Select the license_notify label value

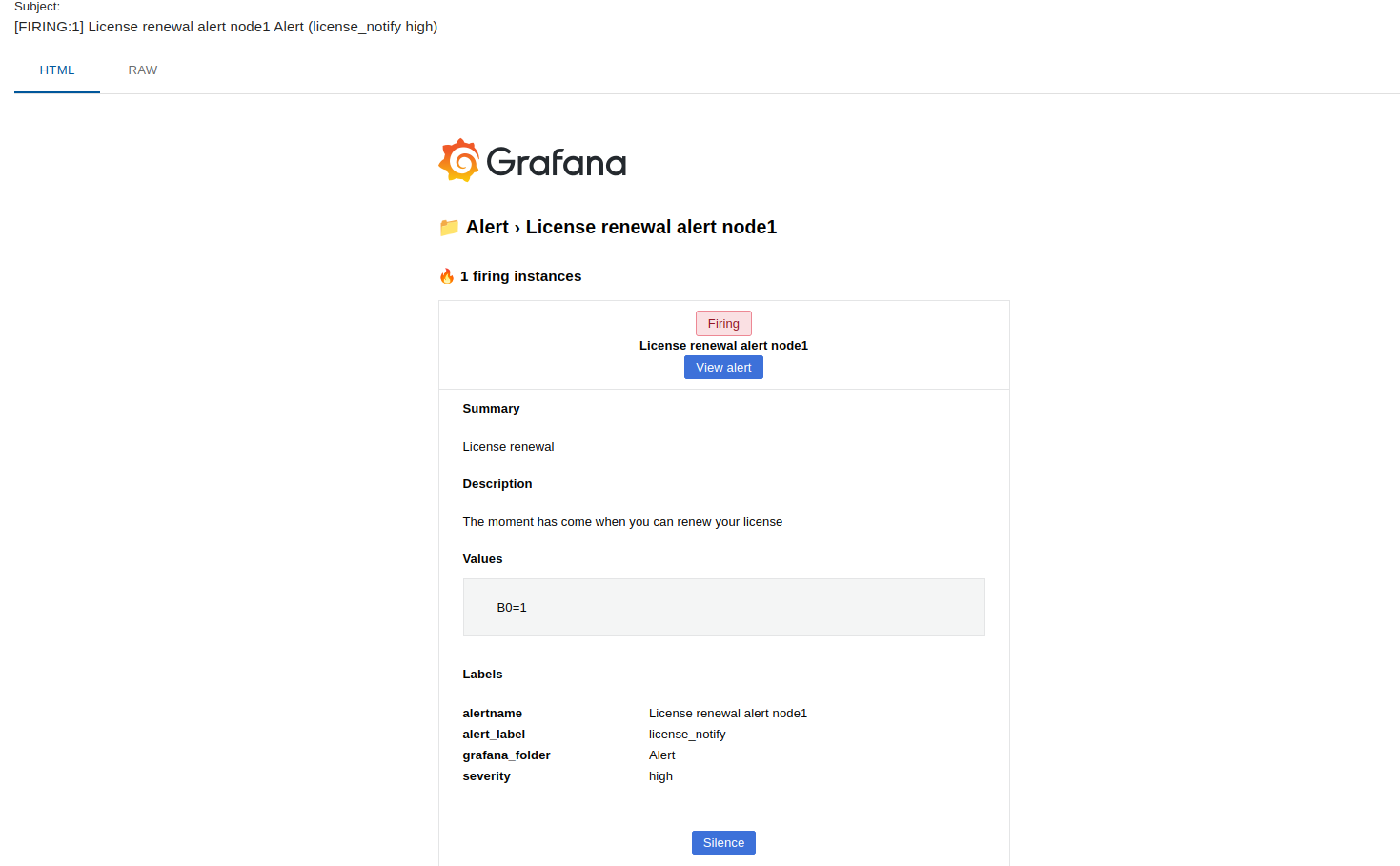coord(687,735)
